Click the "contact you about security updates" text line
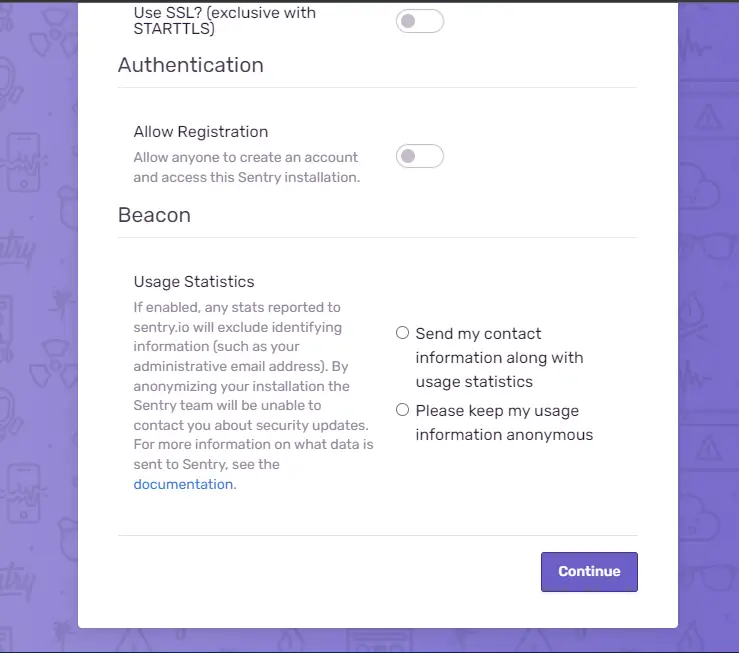739x653 pixels. click(251, 425)
